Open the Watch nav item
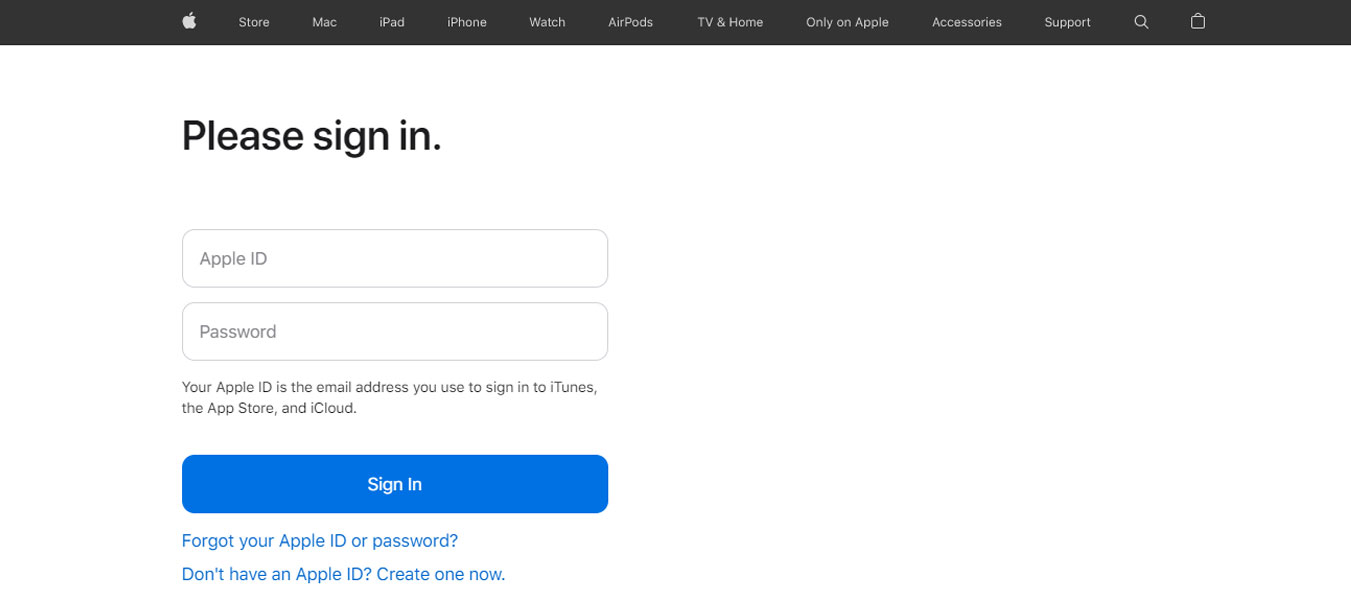Image resolution: width=1351 pixels, height=606 pixels. (547, 22)
